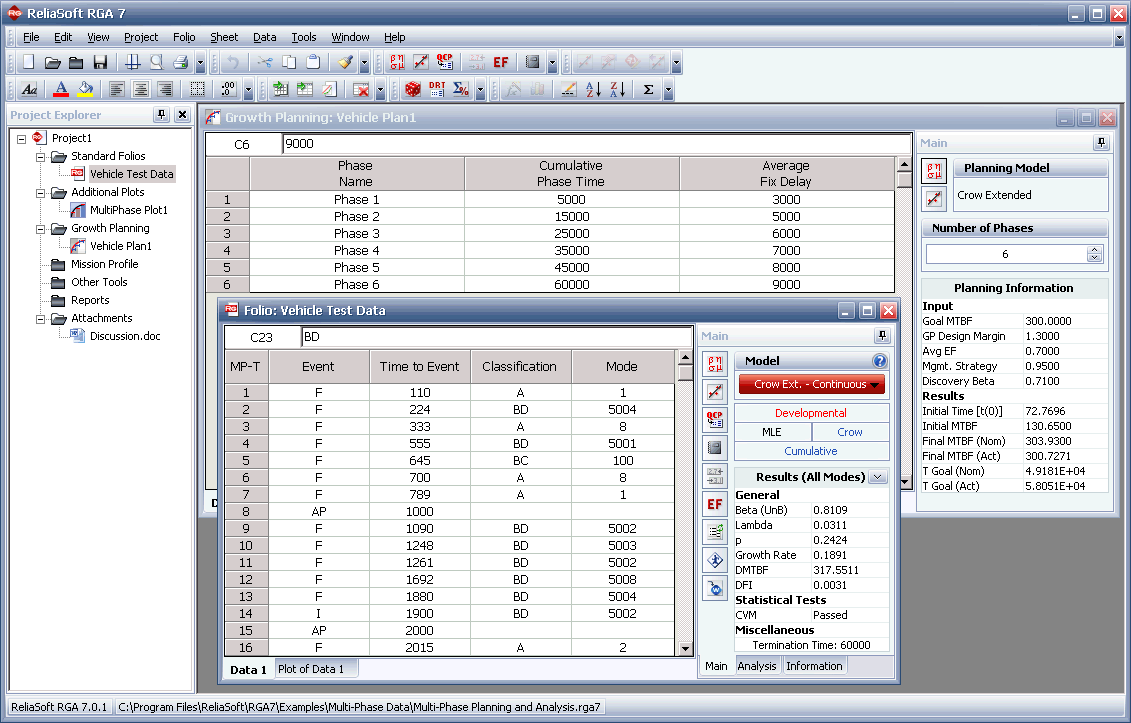Image resolution: width=1131 pixels, height=723 pixels.
Task: Select MultiPhase Plot1 in the project tree
Action: 128,210
